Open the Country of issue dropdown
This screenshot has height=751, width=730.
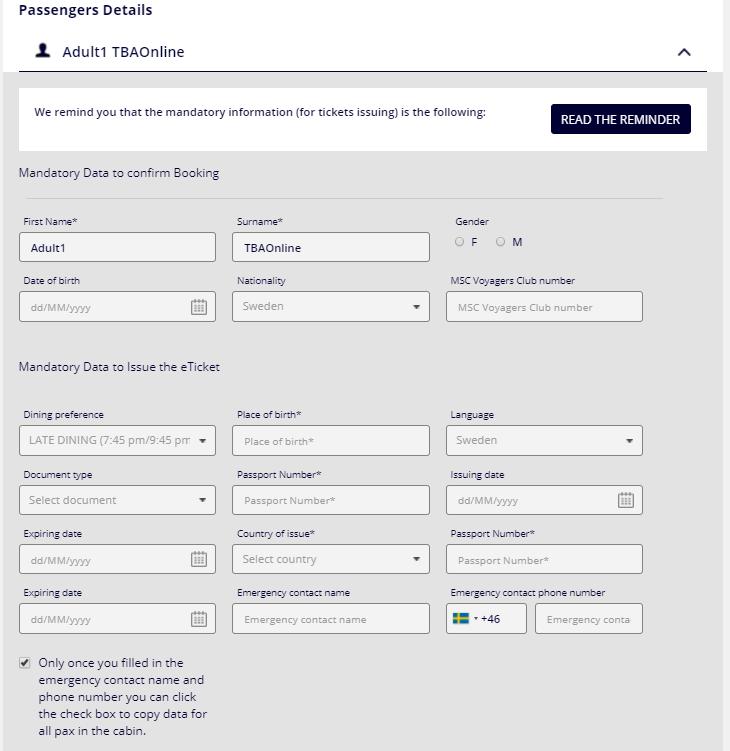(x=331, y=559)
